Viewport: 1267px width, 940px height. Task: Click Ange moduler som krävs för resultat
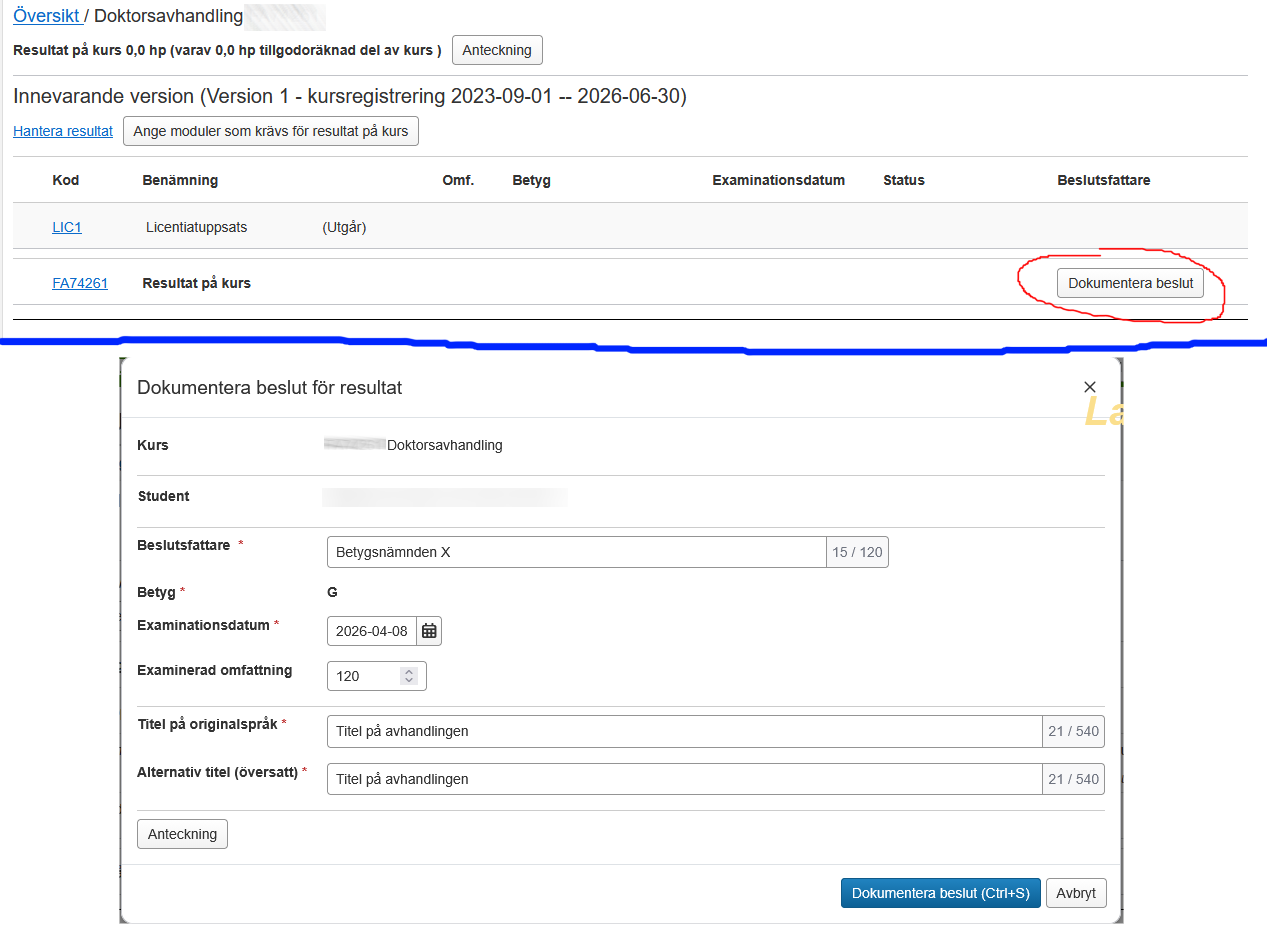[x=271, y=131]
